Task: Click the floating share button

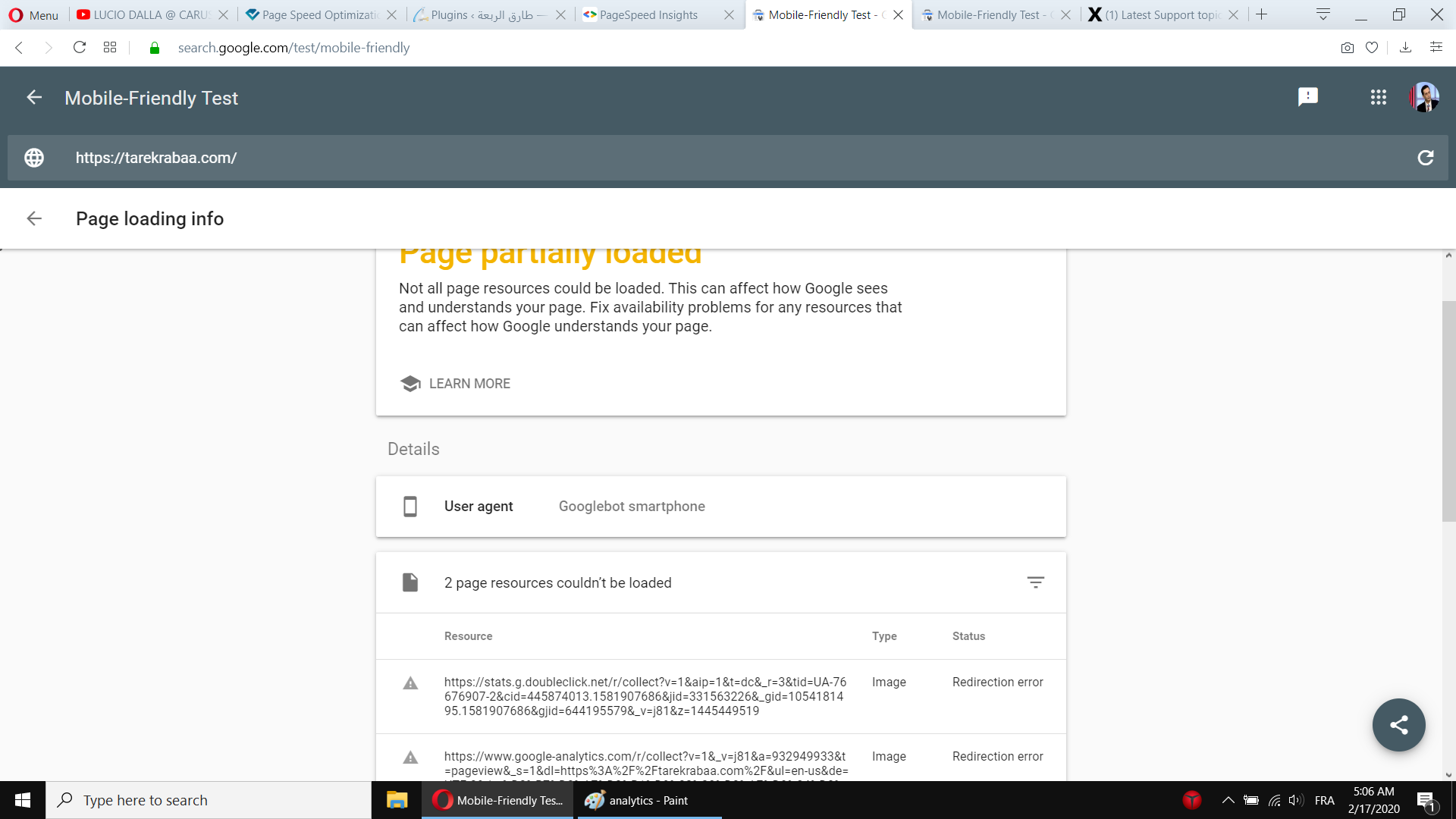Action: pos(1399,725)
